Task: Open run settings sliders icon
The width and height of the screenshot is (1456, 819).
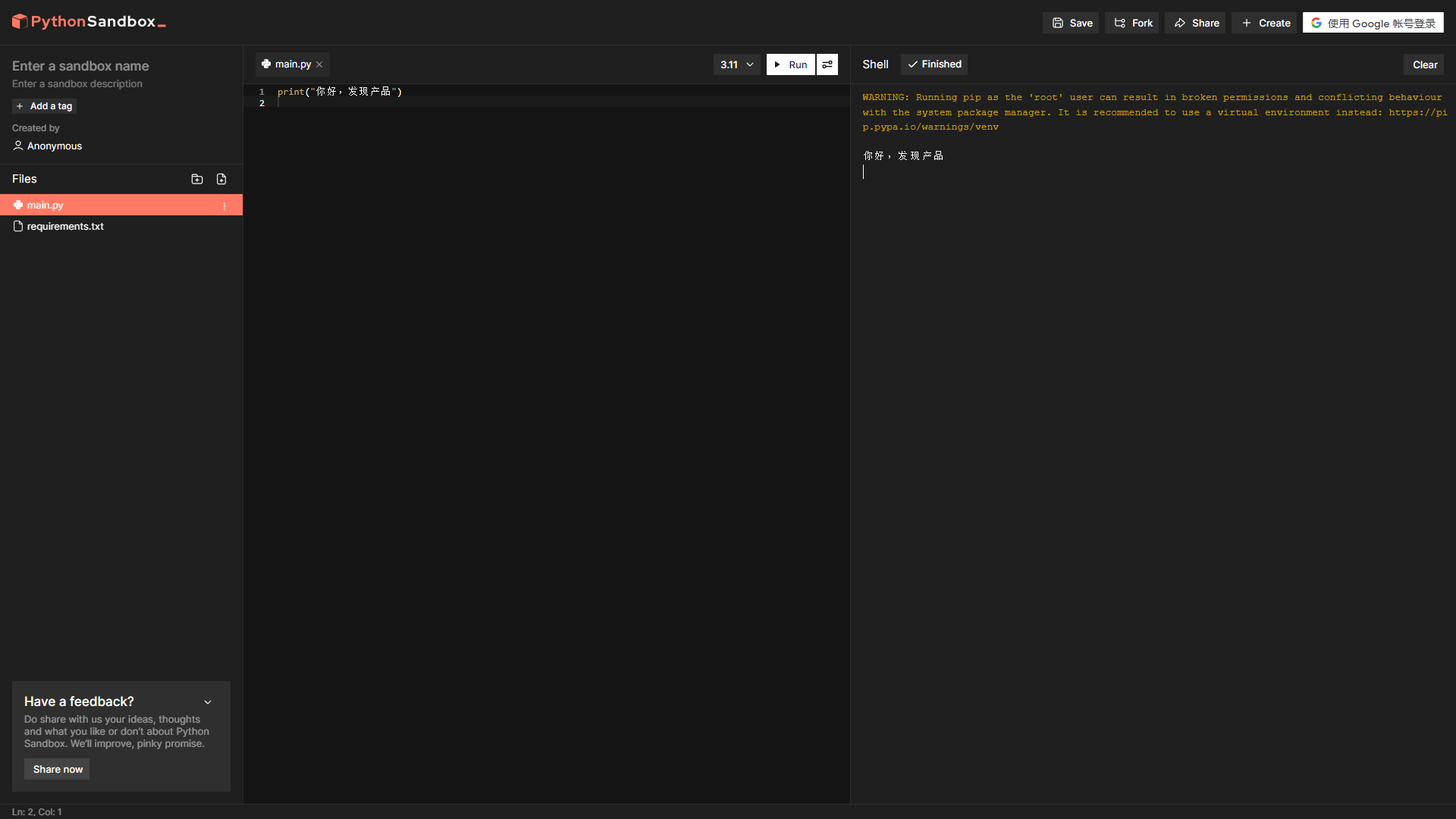Action: tap(827, 64)
